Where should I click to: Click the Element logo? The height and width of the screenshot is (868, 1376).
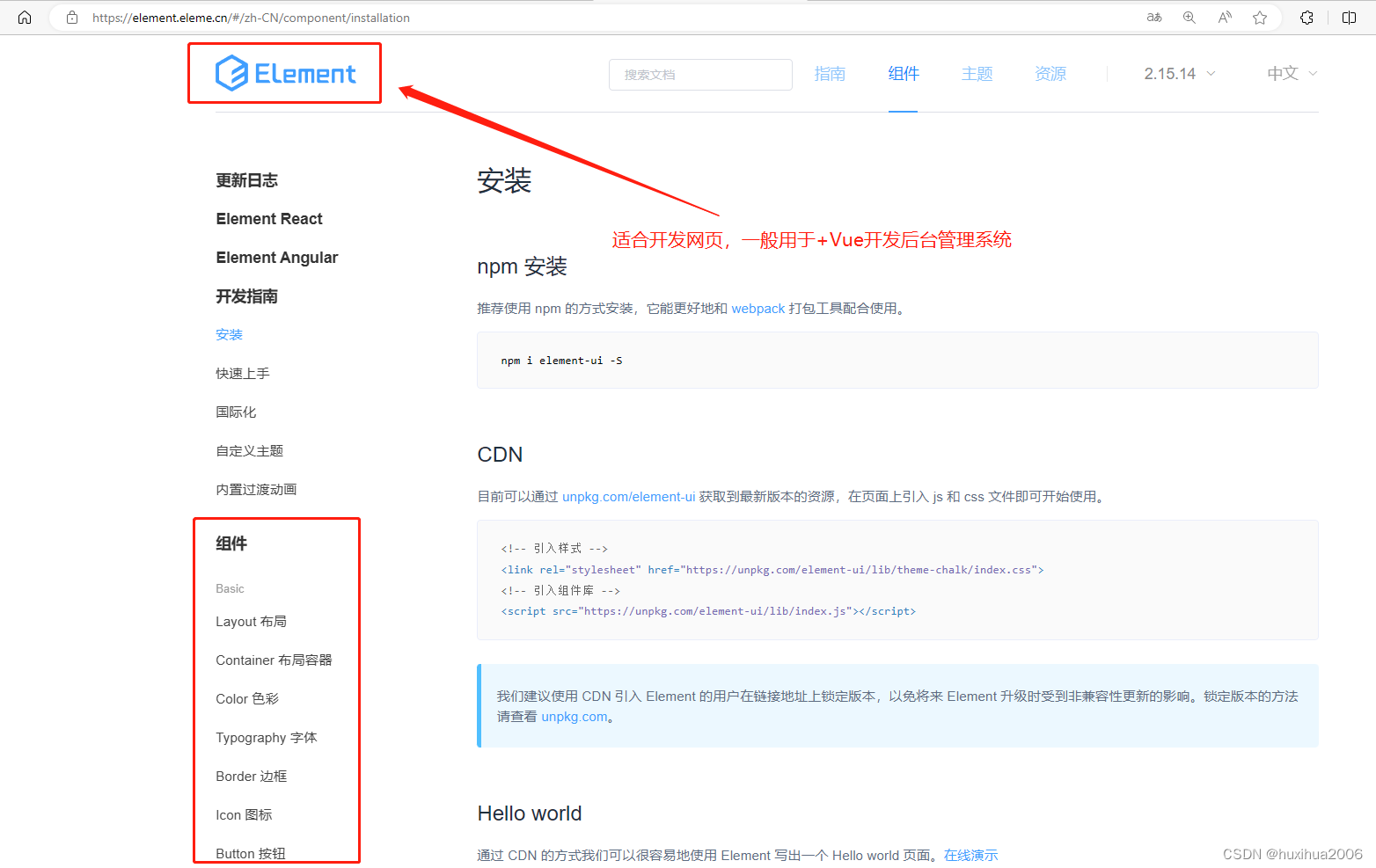(286, 73)
